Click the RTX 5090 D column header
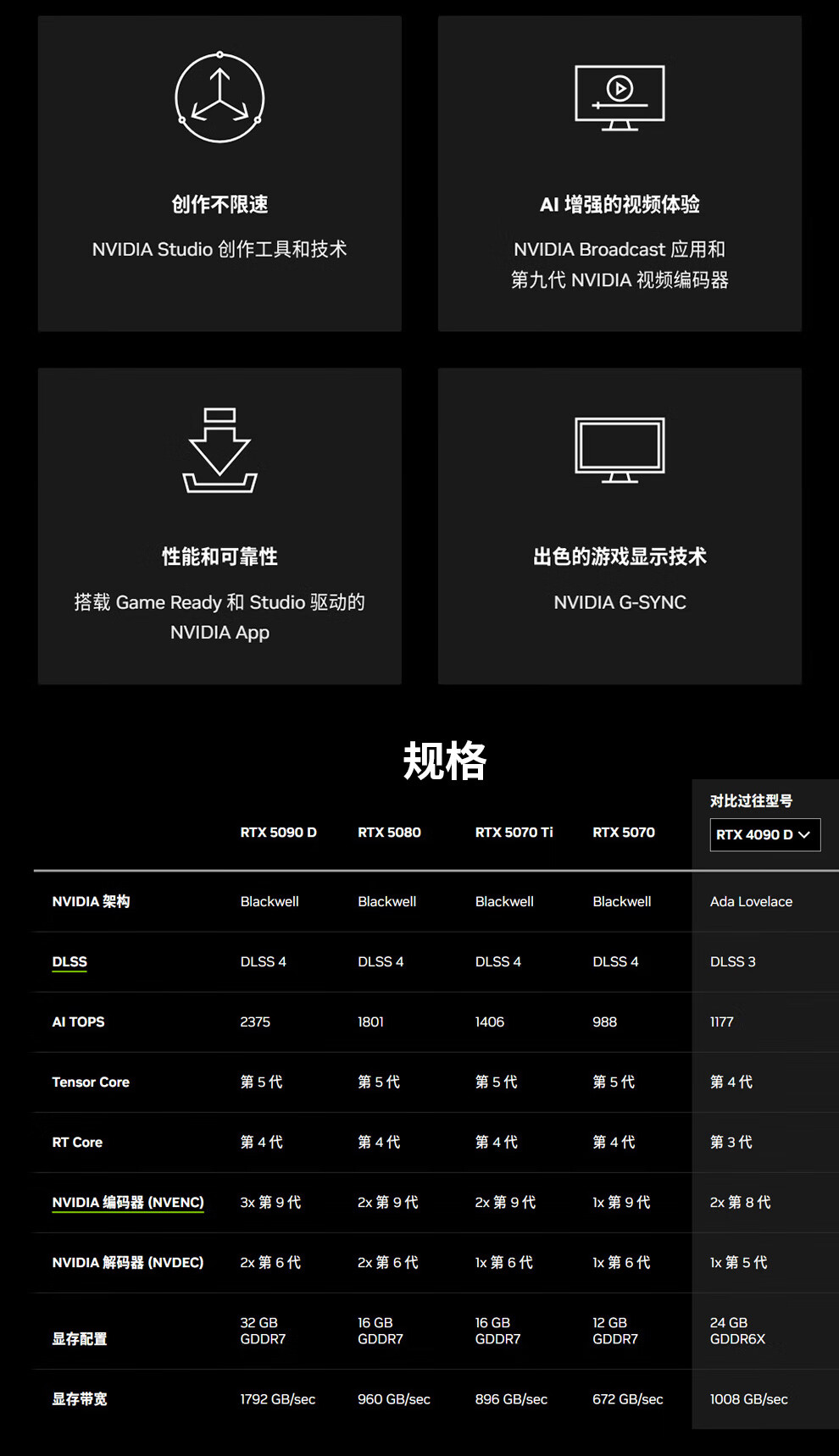Image resolution: width=839 pixels, height=1456 pixels. [278, 833]
